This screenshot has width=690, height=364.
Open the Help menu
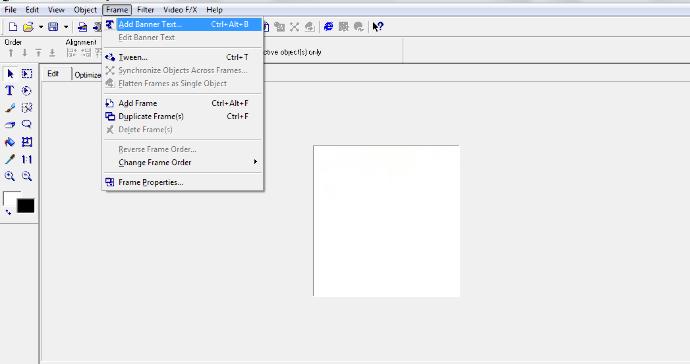(x=214, y=10)
